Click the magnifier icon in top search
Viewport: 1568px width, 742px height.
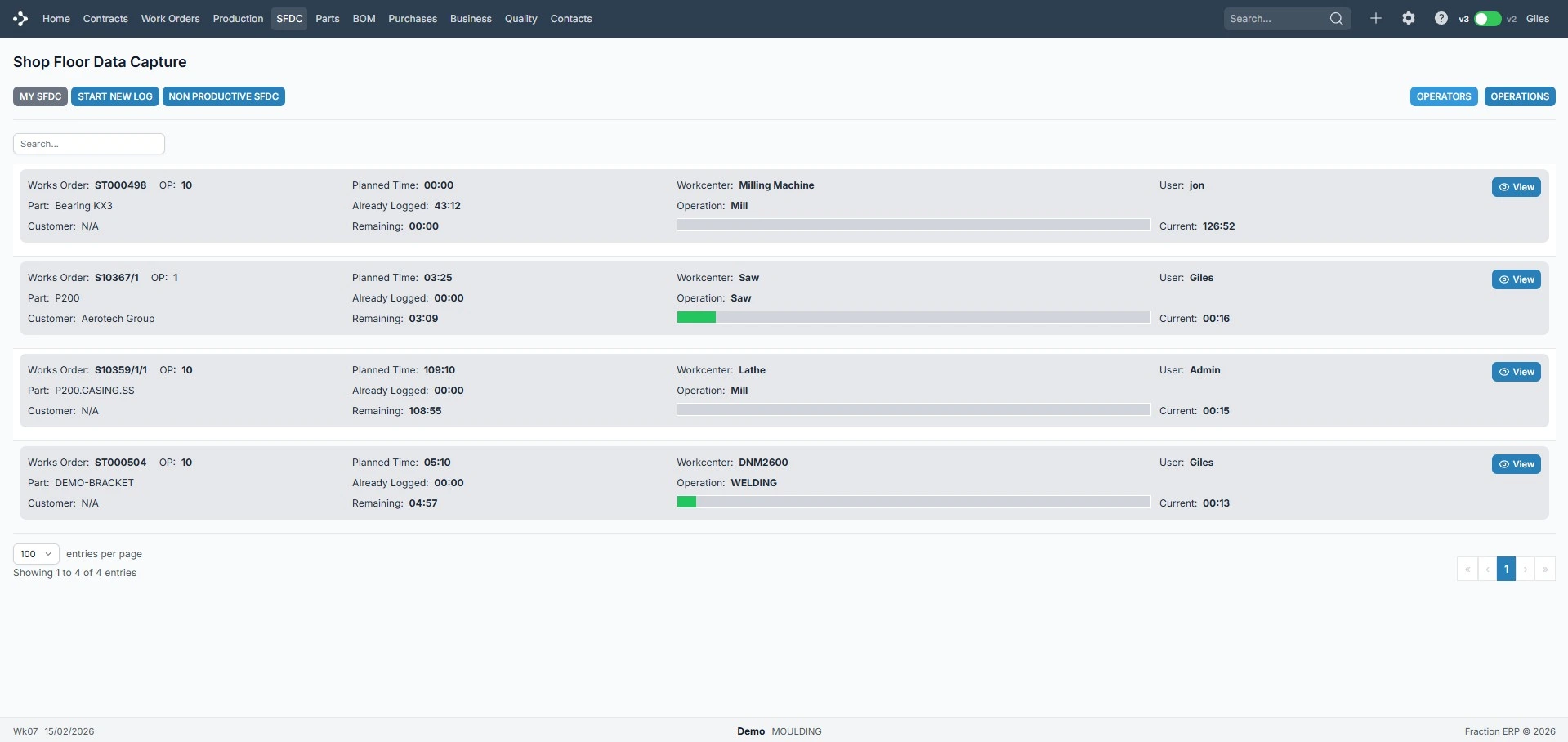(x=1336, y=19)
